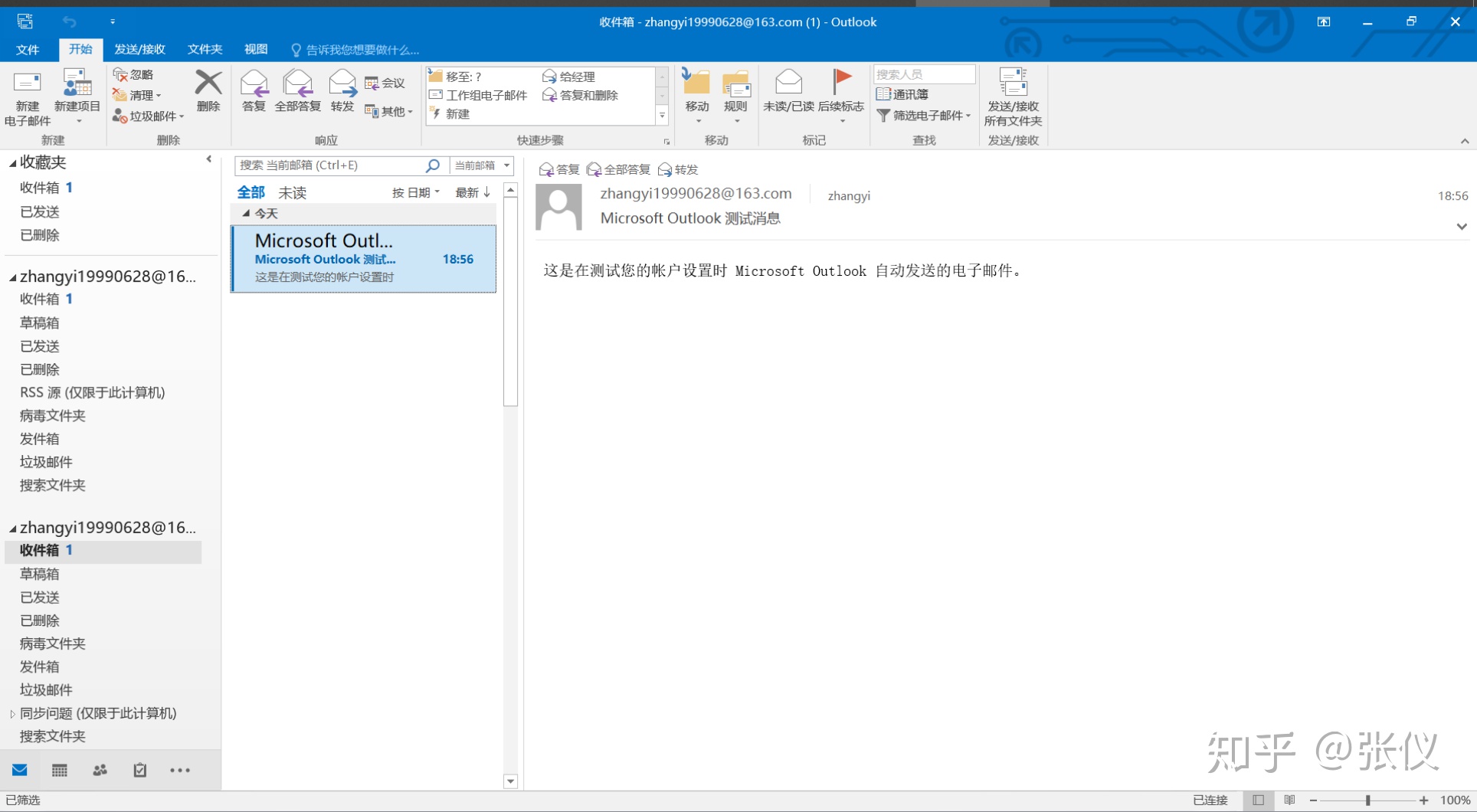Open the 规则 rules button
The width and height of the screenshot is (1477, 812).
click(x=735, y=96)
